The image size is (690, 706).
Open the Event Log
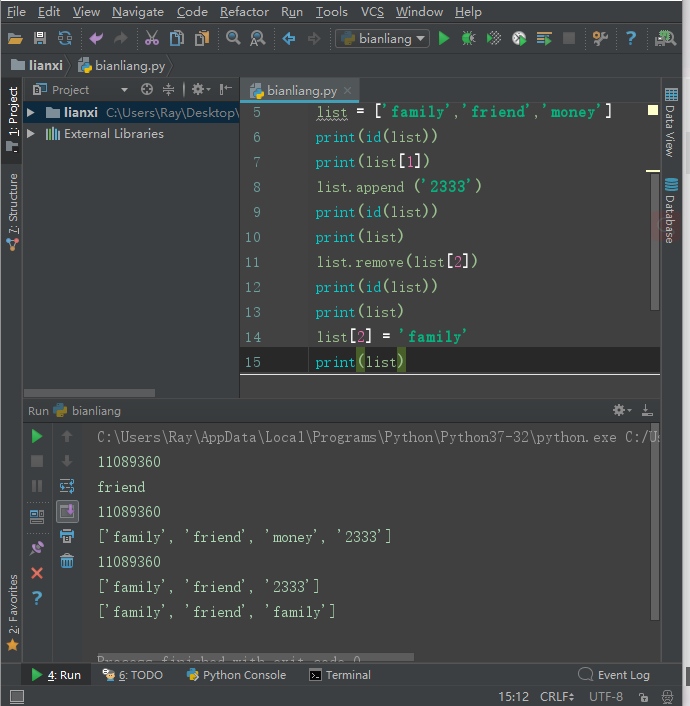click(614, 675)
